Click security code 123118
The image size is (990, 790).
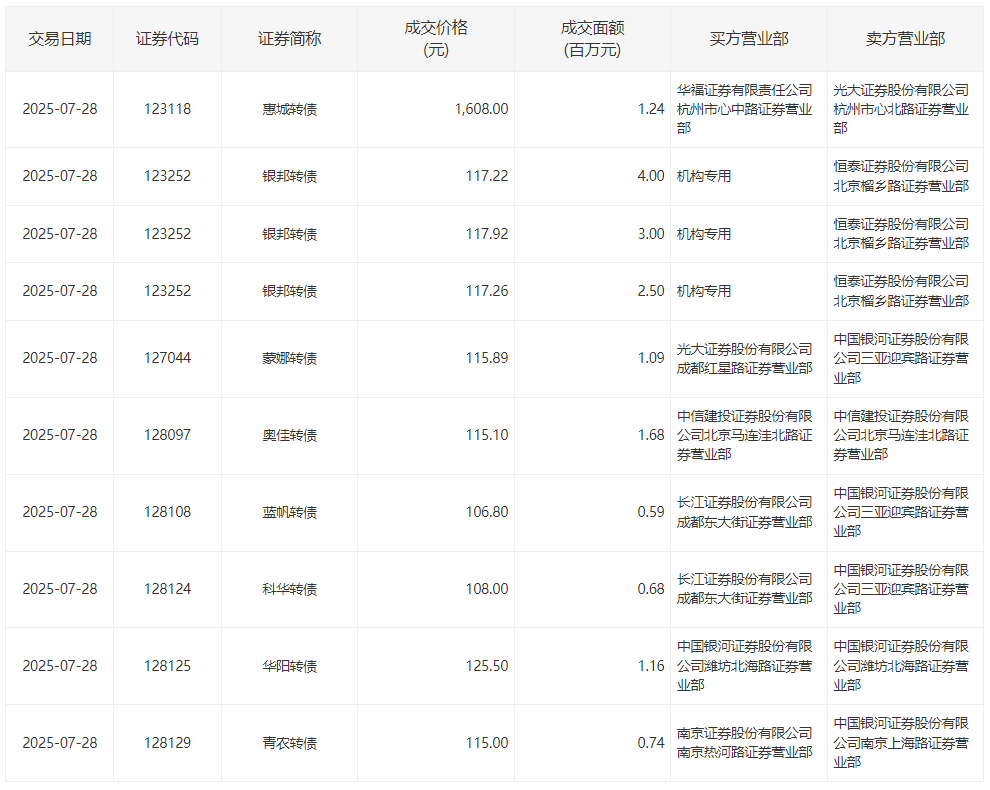167,109
